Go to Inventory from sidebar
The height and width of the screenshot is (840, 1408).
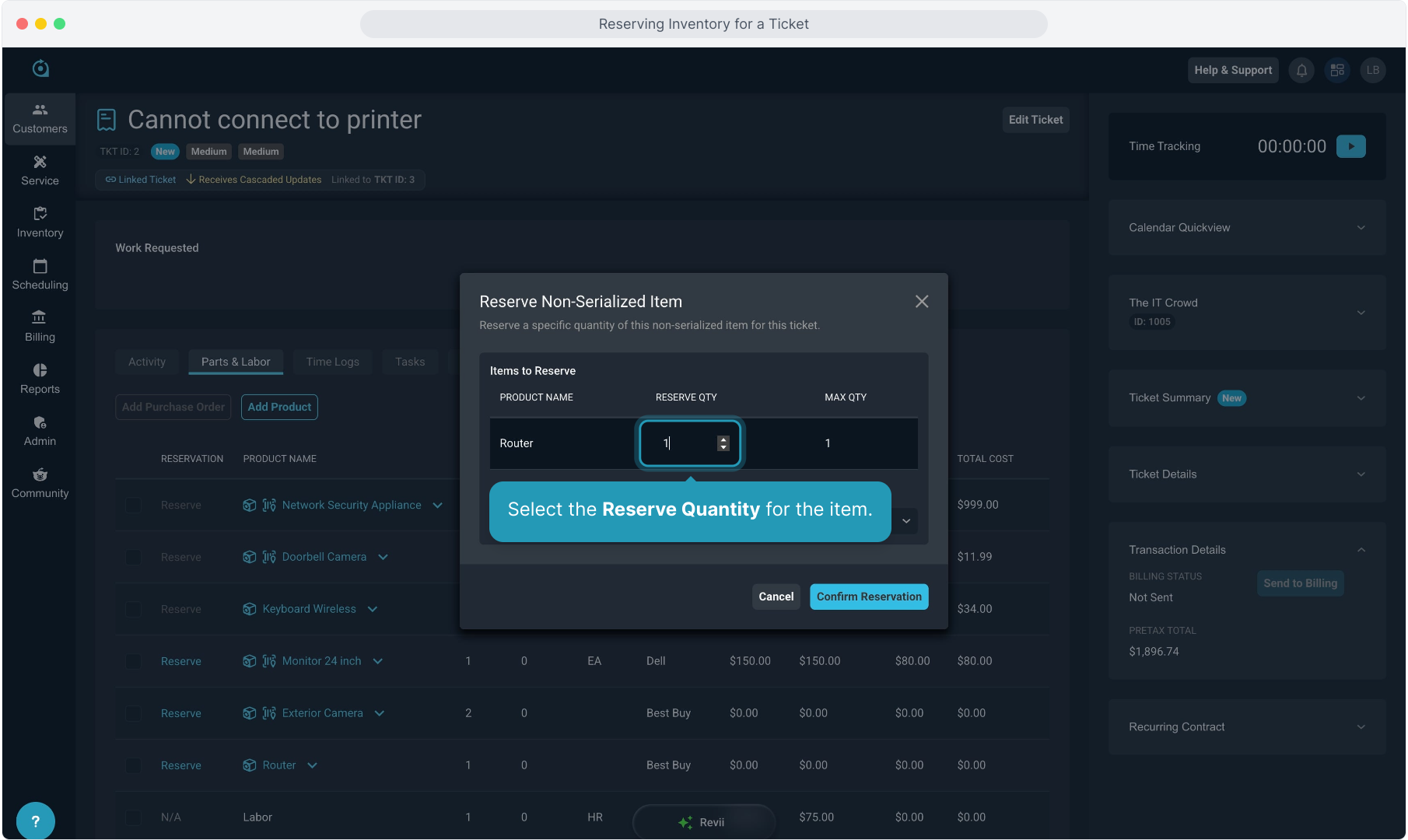(x=40, y=222)
